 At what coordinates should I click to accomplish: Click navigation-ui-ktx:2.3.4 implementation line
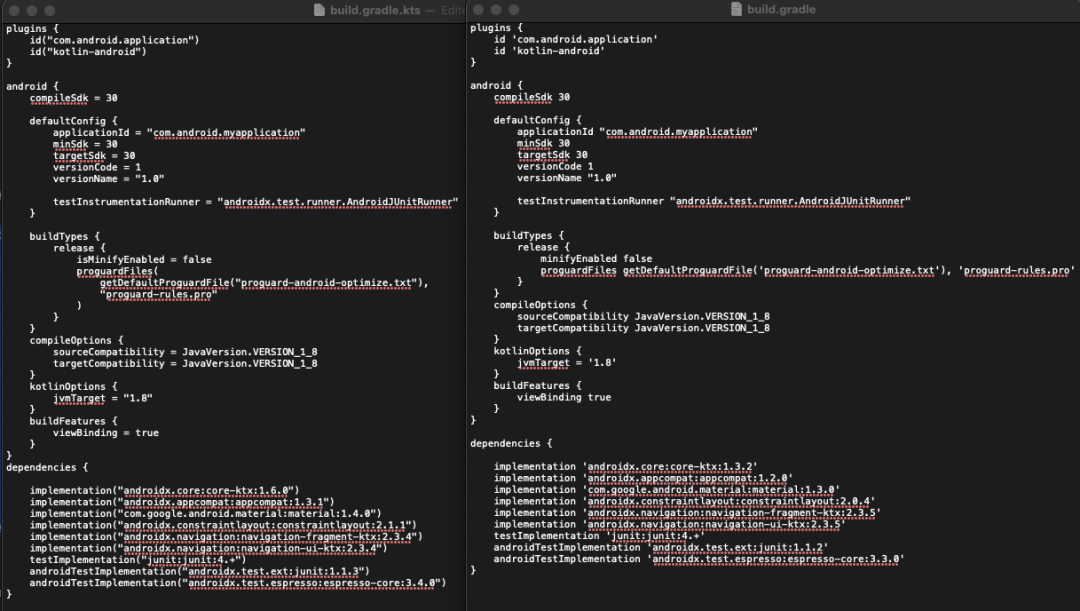coord(209,548)
